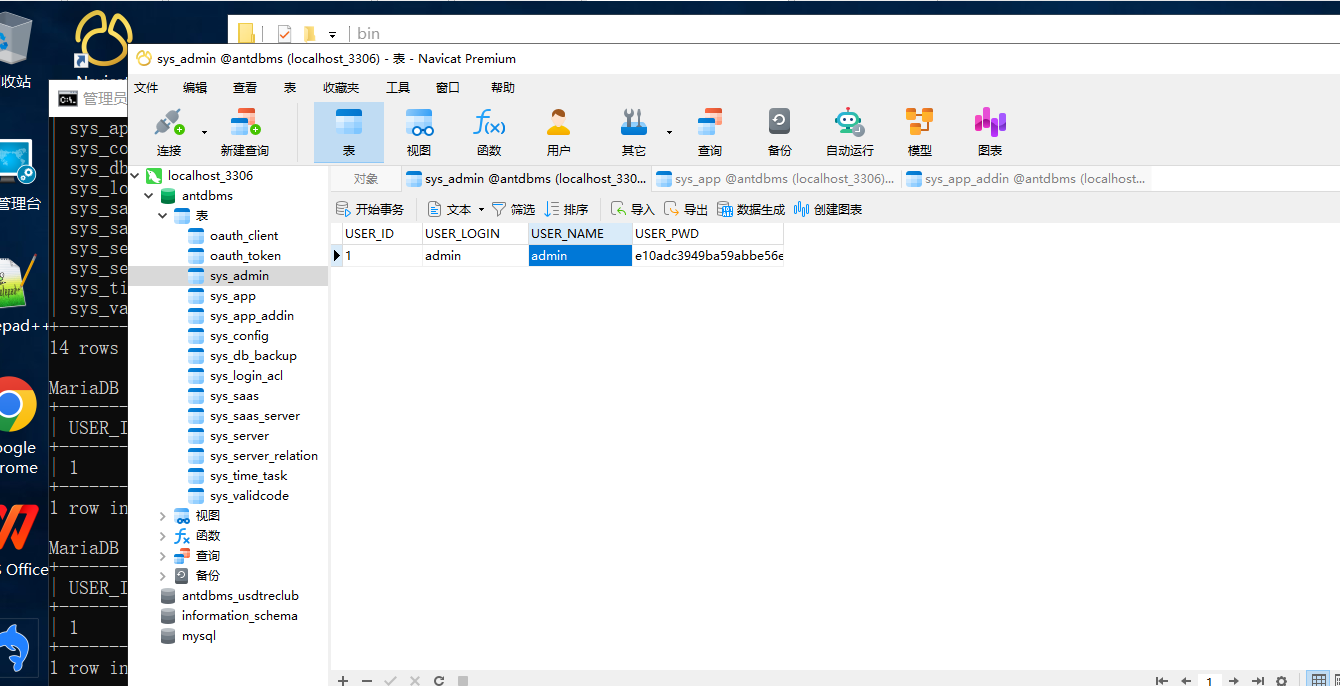Expand the Functions tree node
1340x686 pixels.
coord(163,535)
